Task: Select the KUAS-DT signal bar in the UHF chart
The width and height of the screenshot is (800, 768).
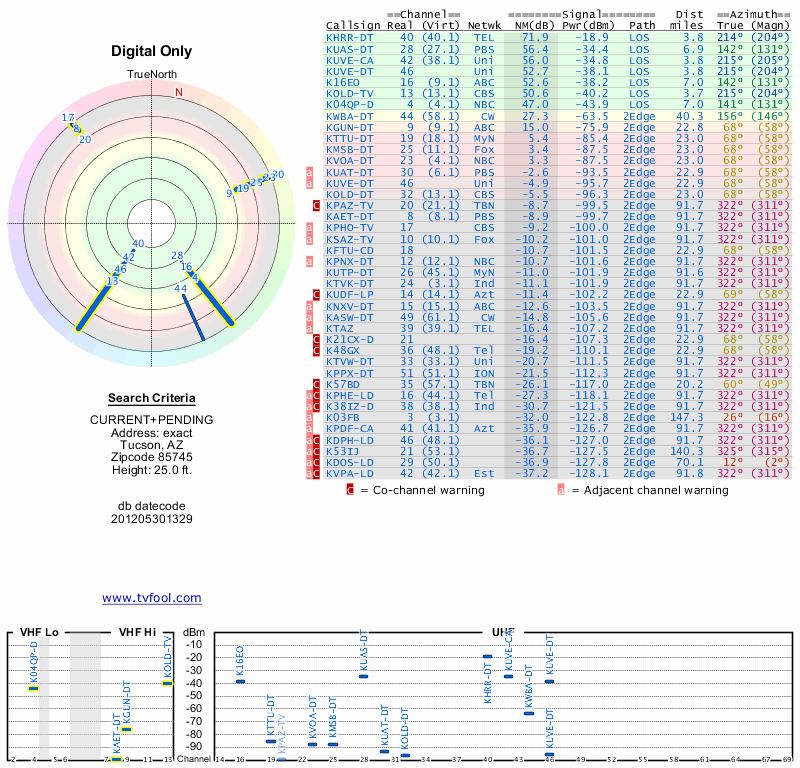Action: click(364, 676)
